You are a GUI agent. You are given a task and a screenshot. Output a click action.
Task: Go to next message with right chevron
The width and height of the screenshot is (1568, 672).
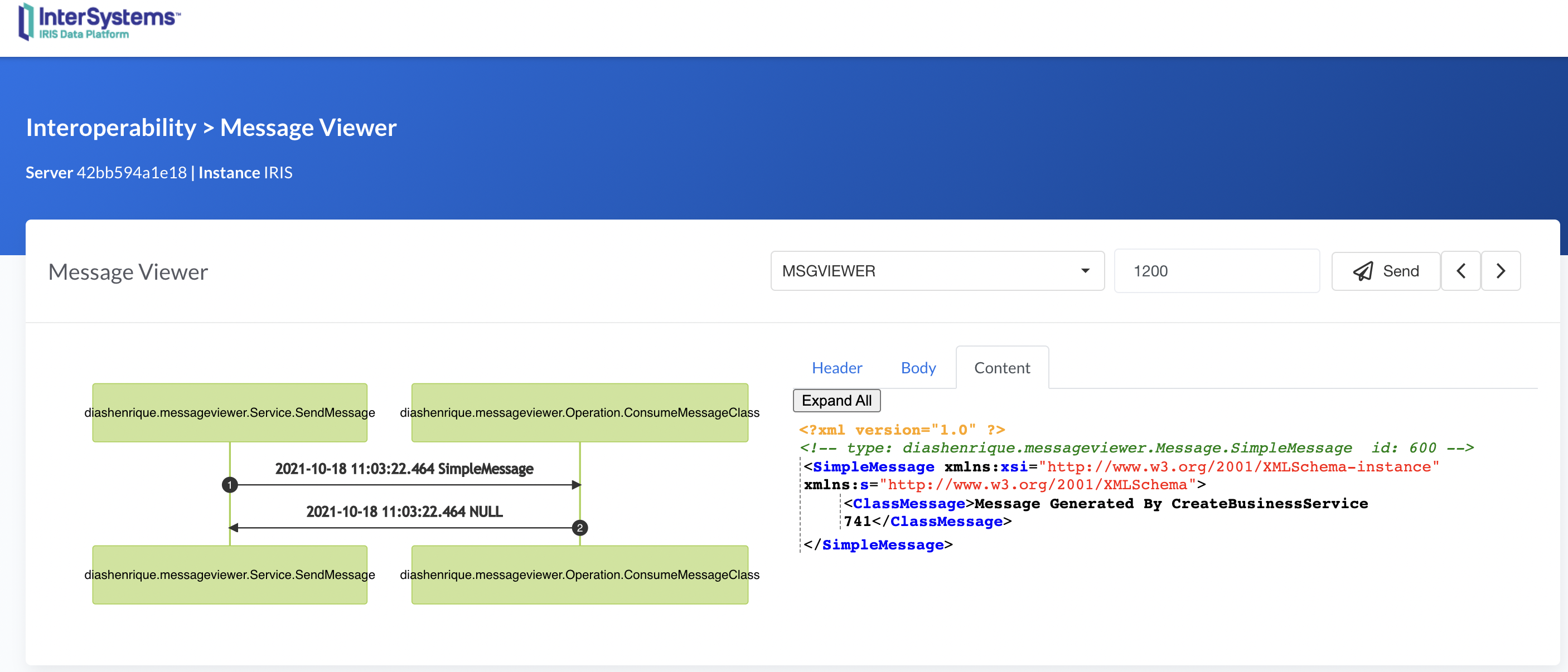(x=1501, y=271)
